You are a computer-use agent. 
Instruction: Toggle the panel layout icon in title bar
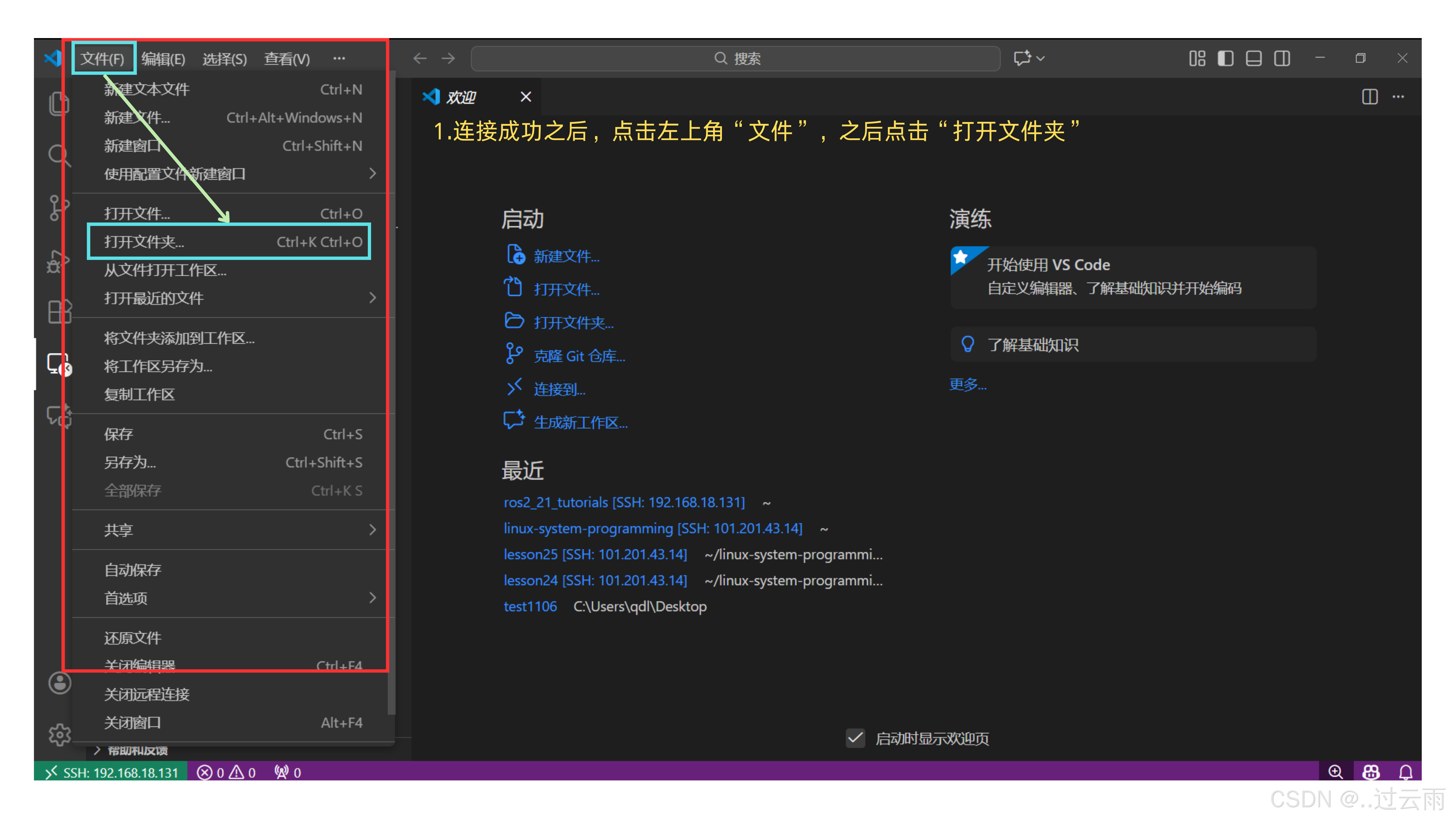coord(1253,58)
